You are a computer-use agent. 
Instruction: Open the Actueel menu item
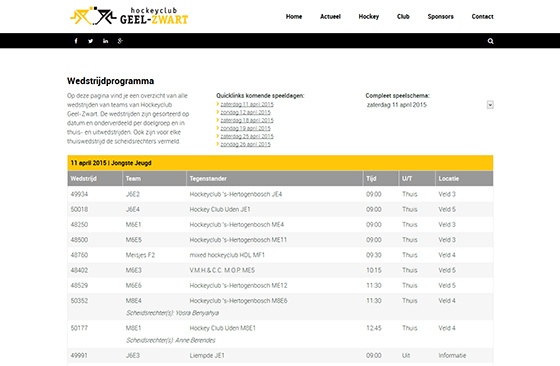coord(330,16)
